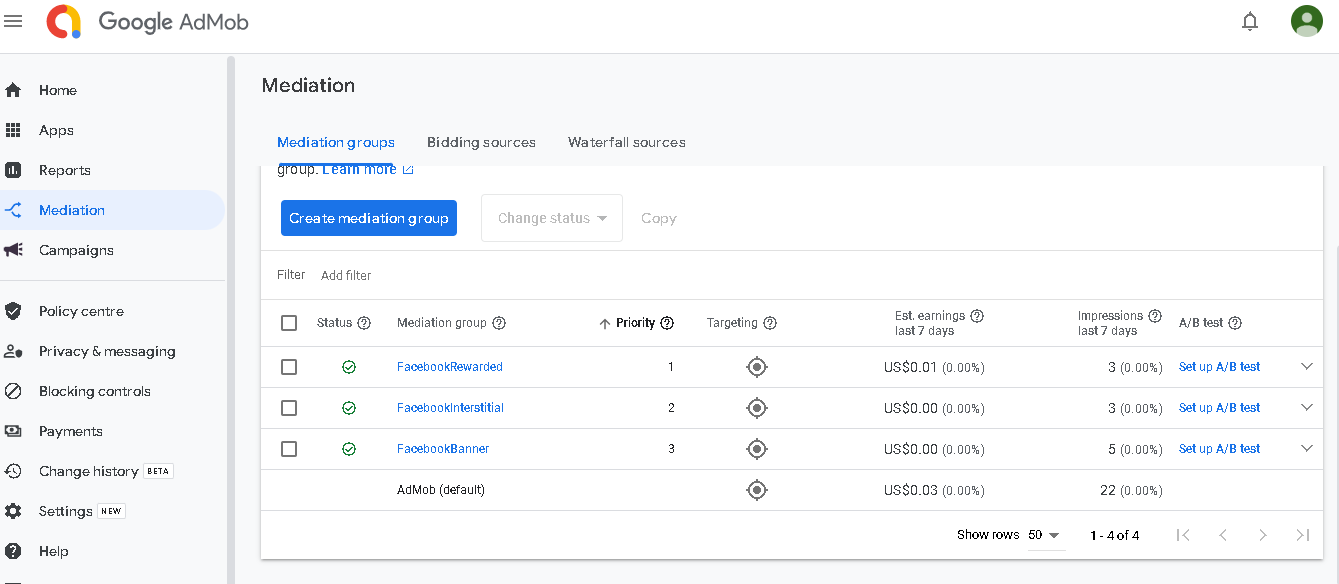Open the user account avatar
The width and height of the screenshot is (1339, 584).
coord(1306,21)
